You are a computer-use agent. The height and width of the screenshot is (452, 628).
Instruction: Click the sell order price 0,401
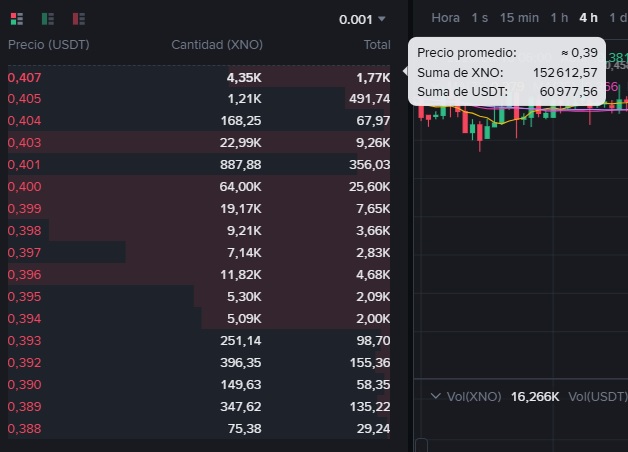(x=24, y=165)
